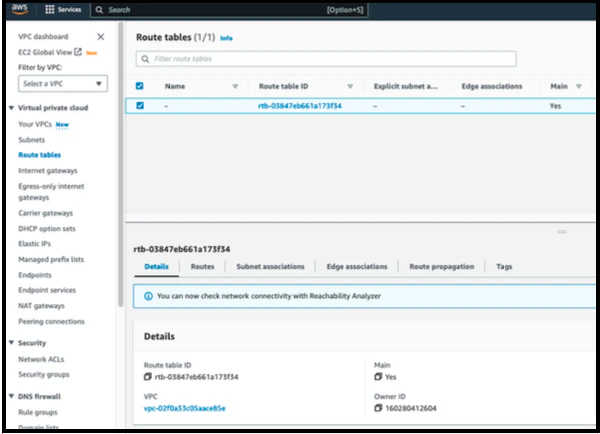
Task: Copy Route table ID using copy icon
Action: [x=148, y=377]
